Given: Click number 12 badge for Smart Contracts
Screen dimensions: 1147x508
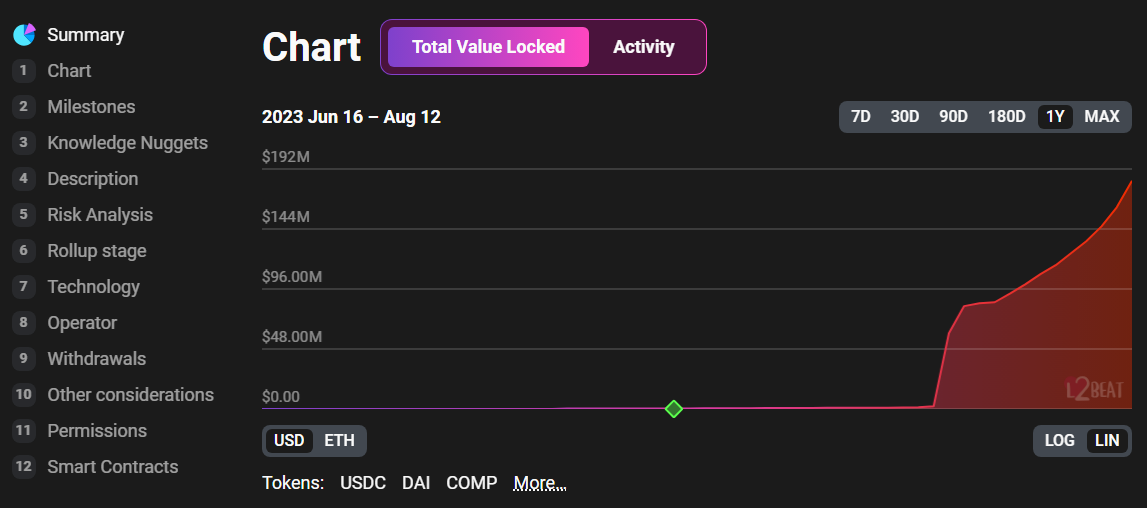Looking at the screenshot, I should [24, 467].
